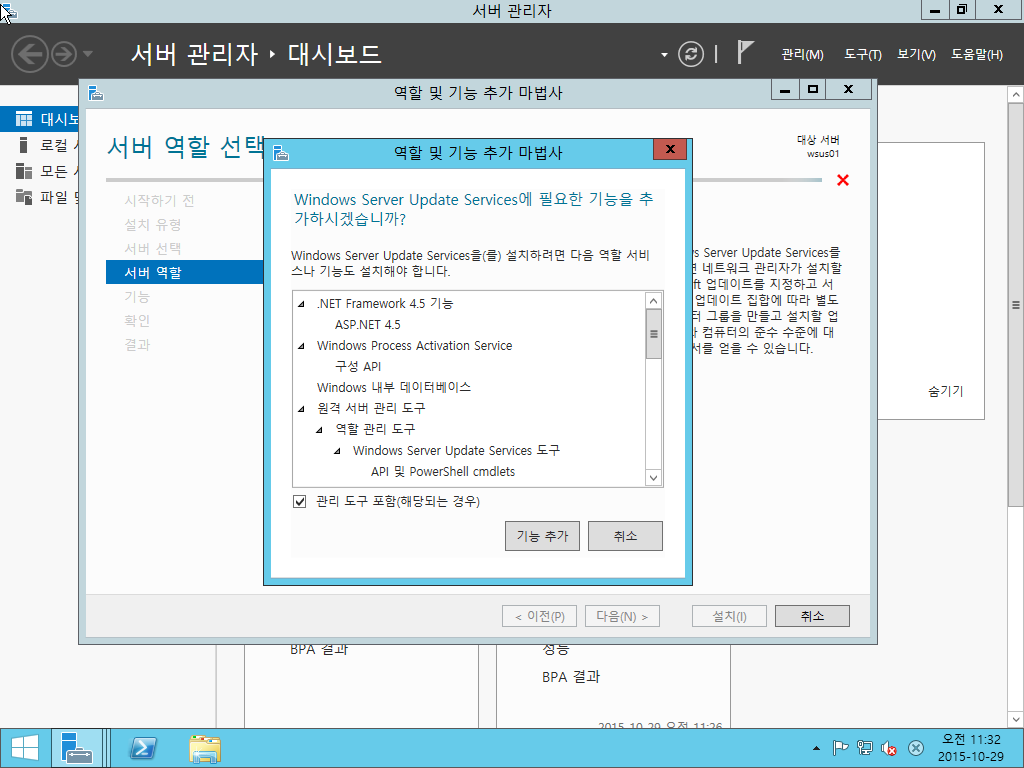The height and width of the screenshot is (768, 1024).
Task: Click the 기능 추가 button
Action: click(x=542, y=536)
